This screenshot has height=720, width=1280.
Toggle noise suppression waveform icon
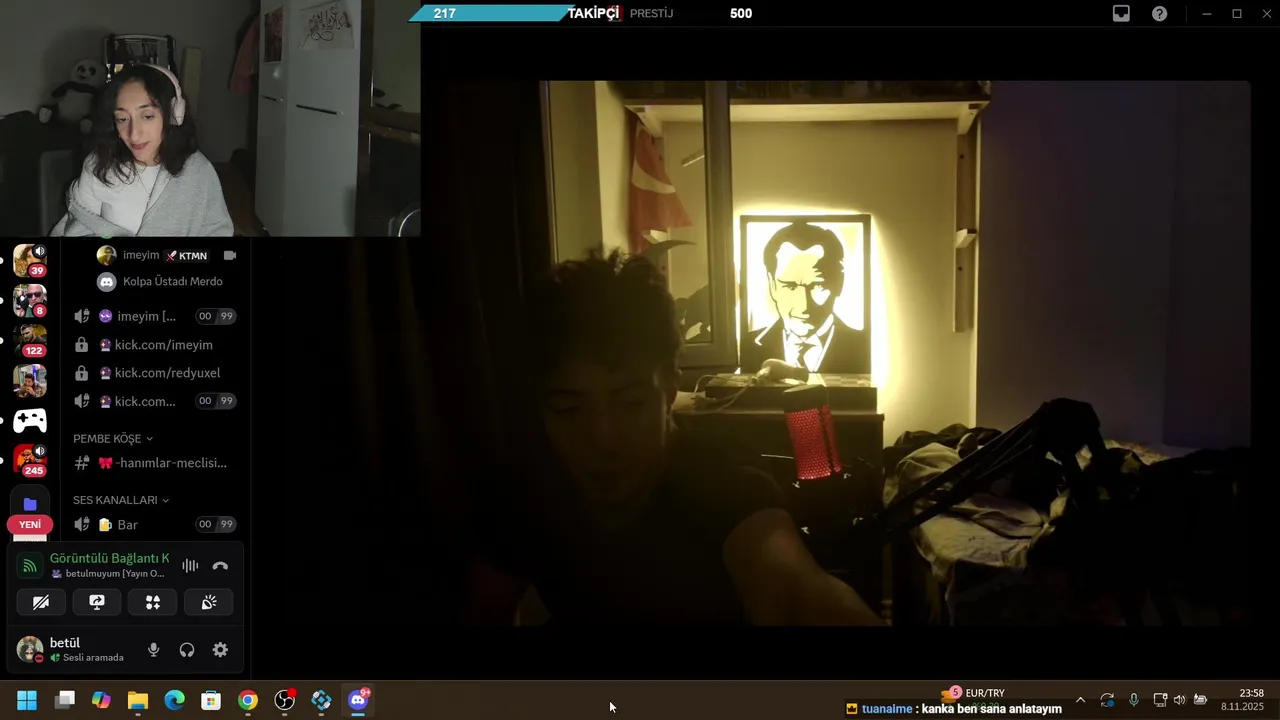coord(190,566)
